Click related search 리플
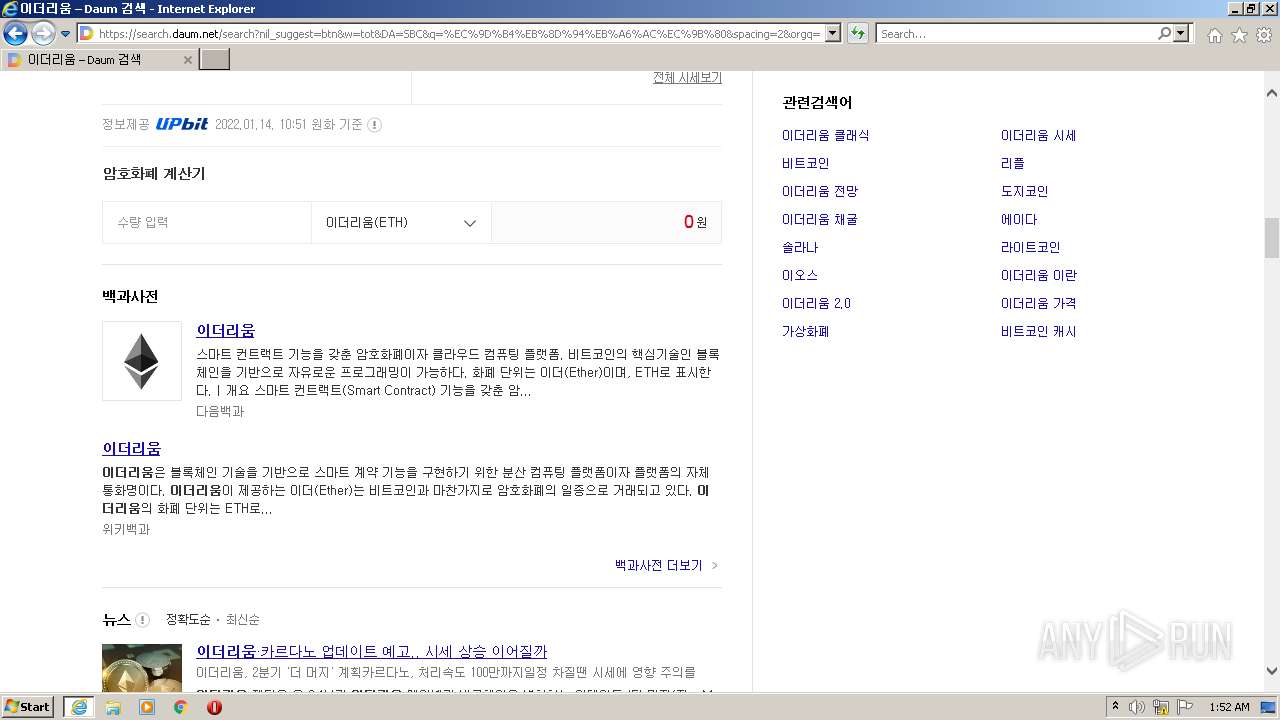 tap(1013, 163)
